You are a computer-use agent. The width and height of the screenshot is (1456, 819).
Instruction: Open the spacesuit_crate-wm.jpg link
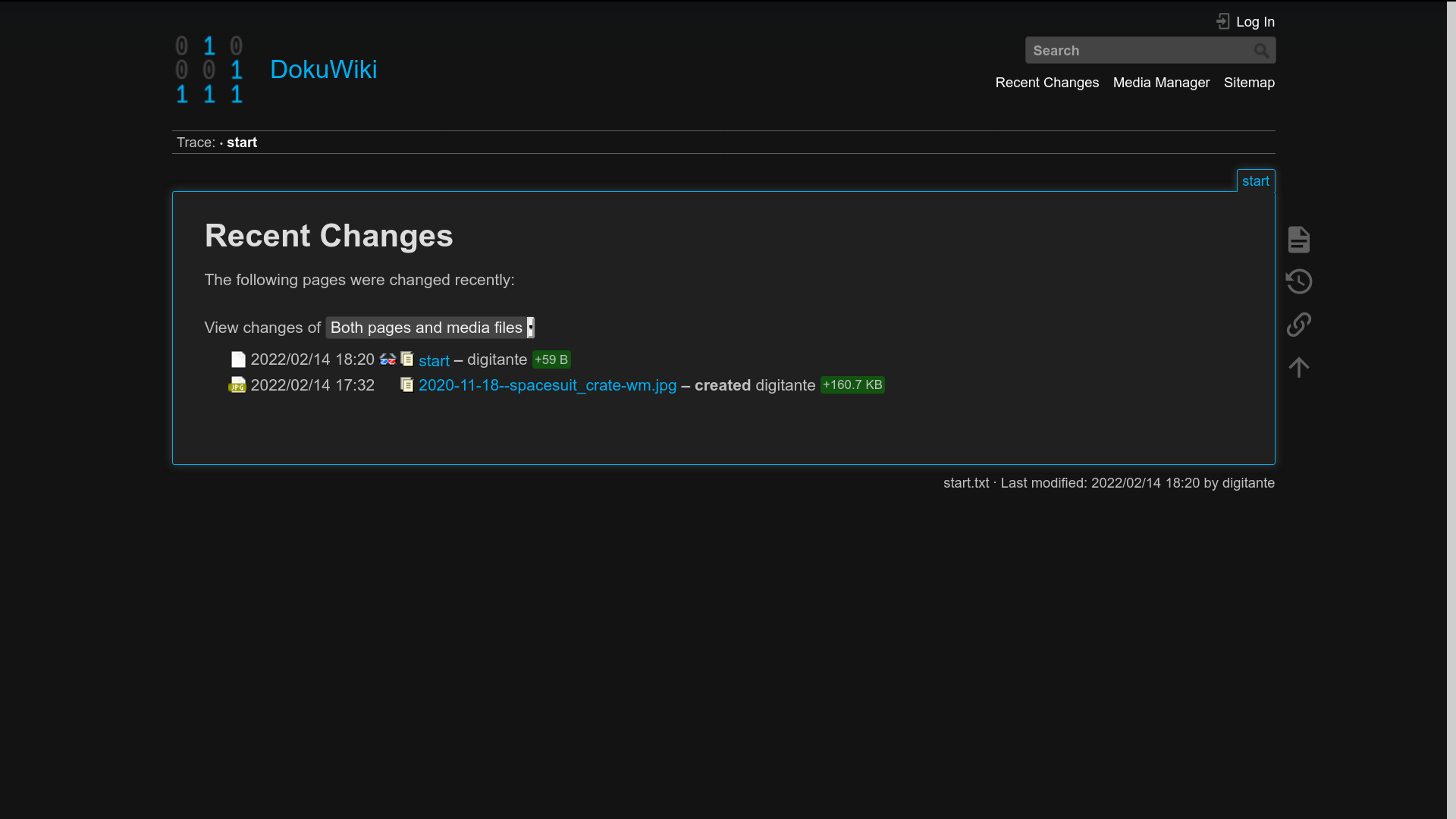(x=547, y=385)
